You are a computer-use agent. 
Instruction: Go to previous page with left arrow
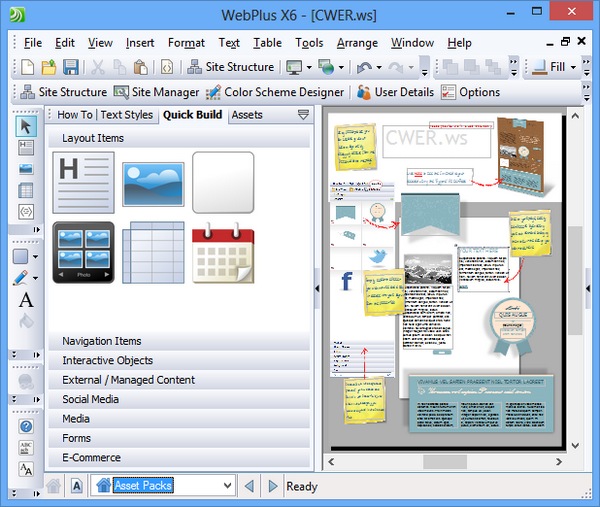[249, 486]
